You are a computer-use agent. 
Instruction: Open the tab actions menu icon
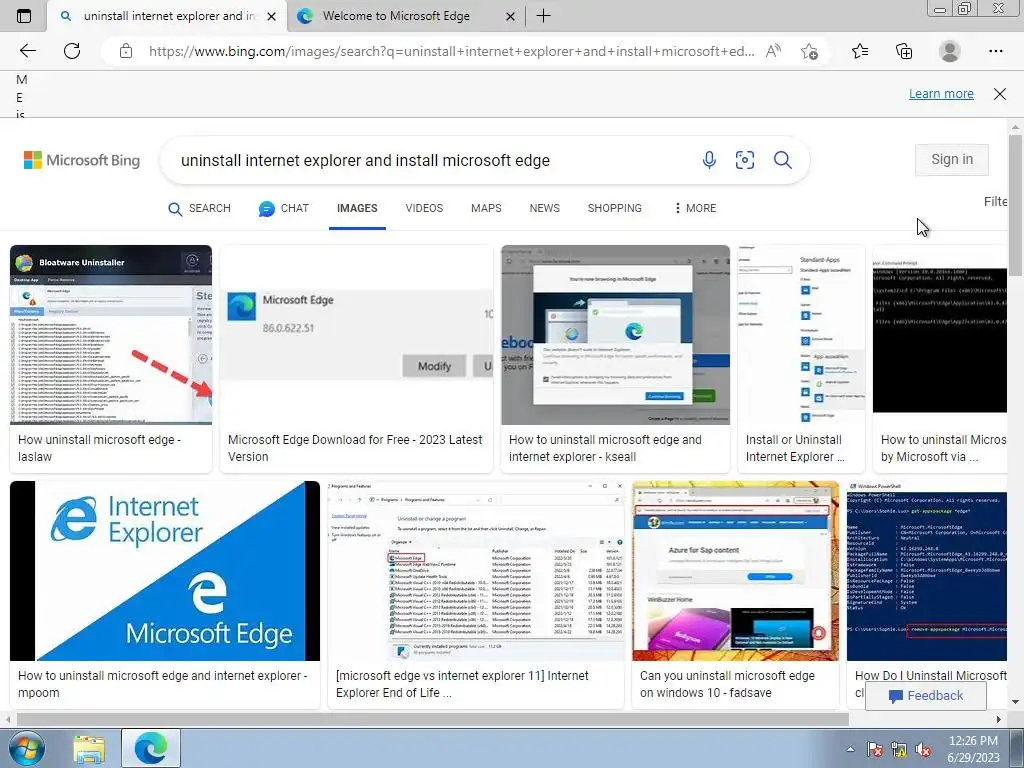tap(24, 16)
